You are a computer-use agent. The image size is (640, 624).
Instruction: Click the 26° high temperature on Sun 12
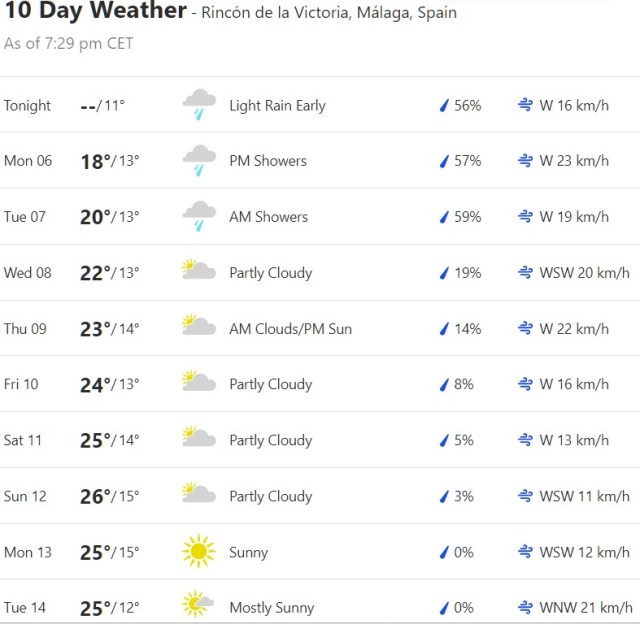click(95, 495)
